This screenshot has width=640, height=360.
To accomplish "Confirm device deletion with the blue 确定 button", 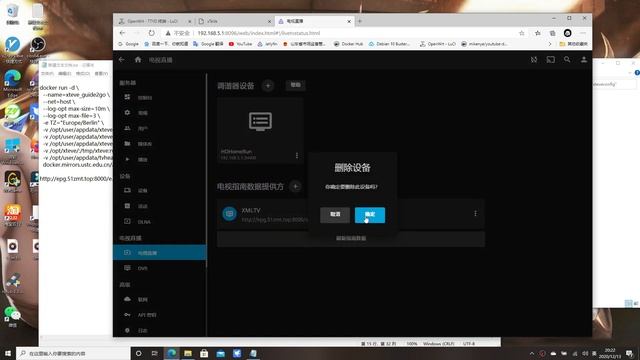I will click(x=370, y=215).
